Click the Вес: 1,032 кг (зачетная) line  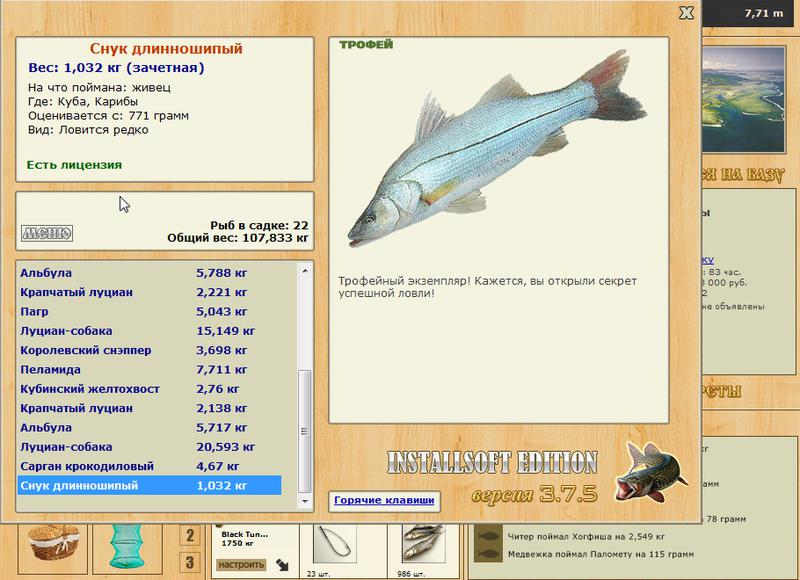coord(116,68)
